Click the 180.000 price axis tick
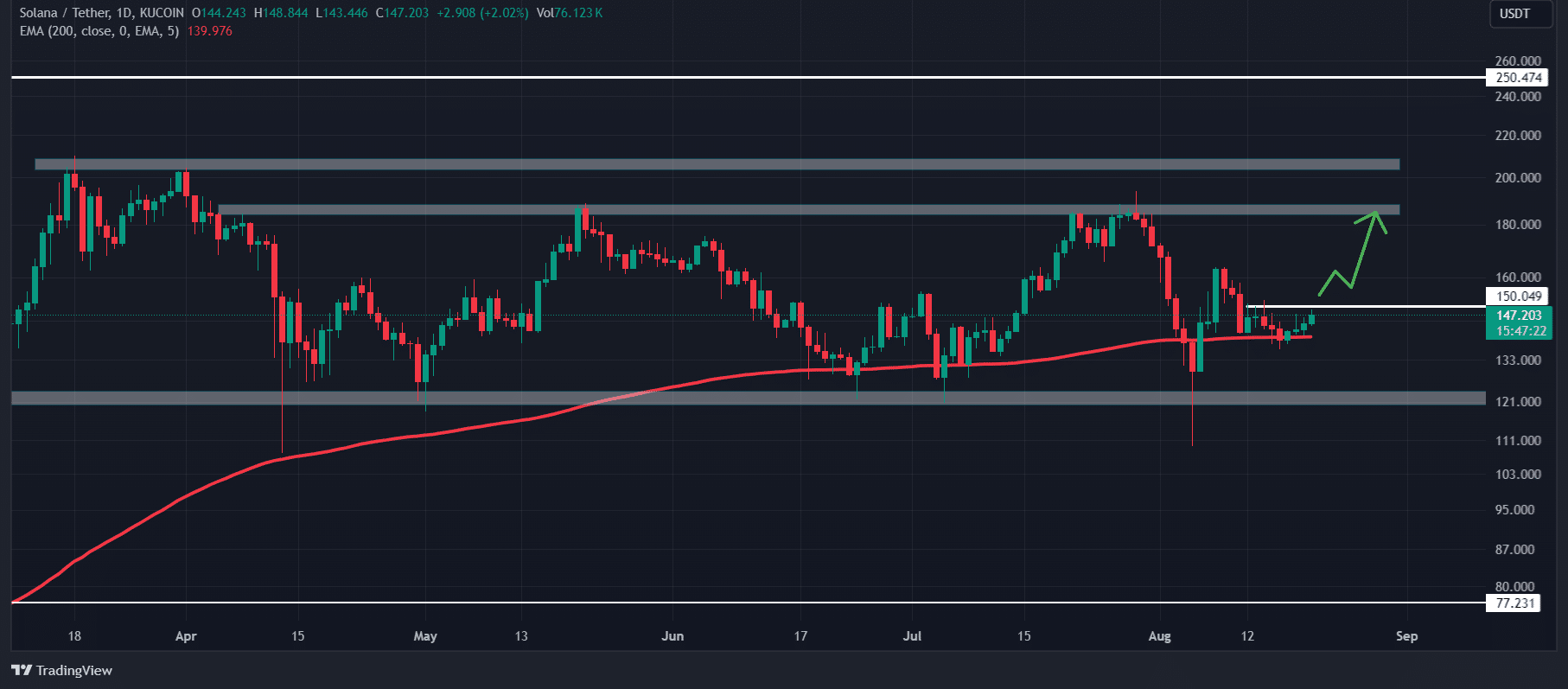Viewport: 1568px width, 689px height. point(1518,225)
